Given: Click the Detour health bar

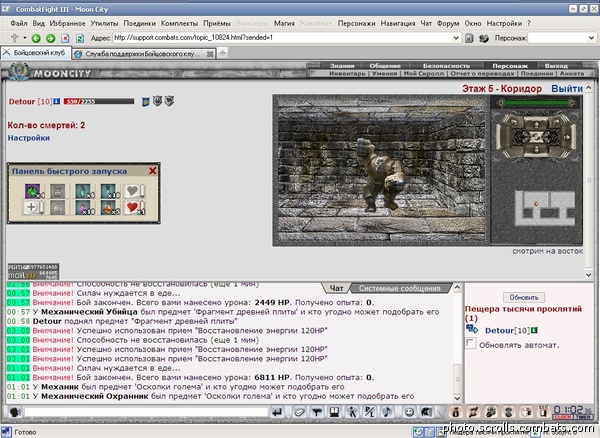Looking at the screenshot, I should 99,101.
